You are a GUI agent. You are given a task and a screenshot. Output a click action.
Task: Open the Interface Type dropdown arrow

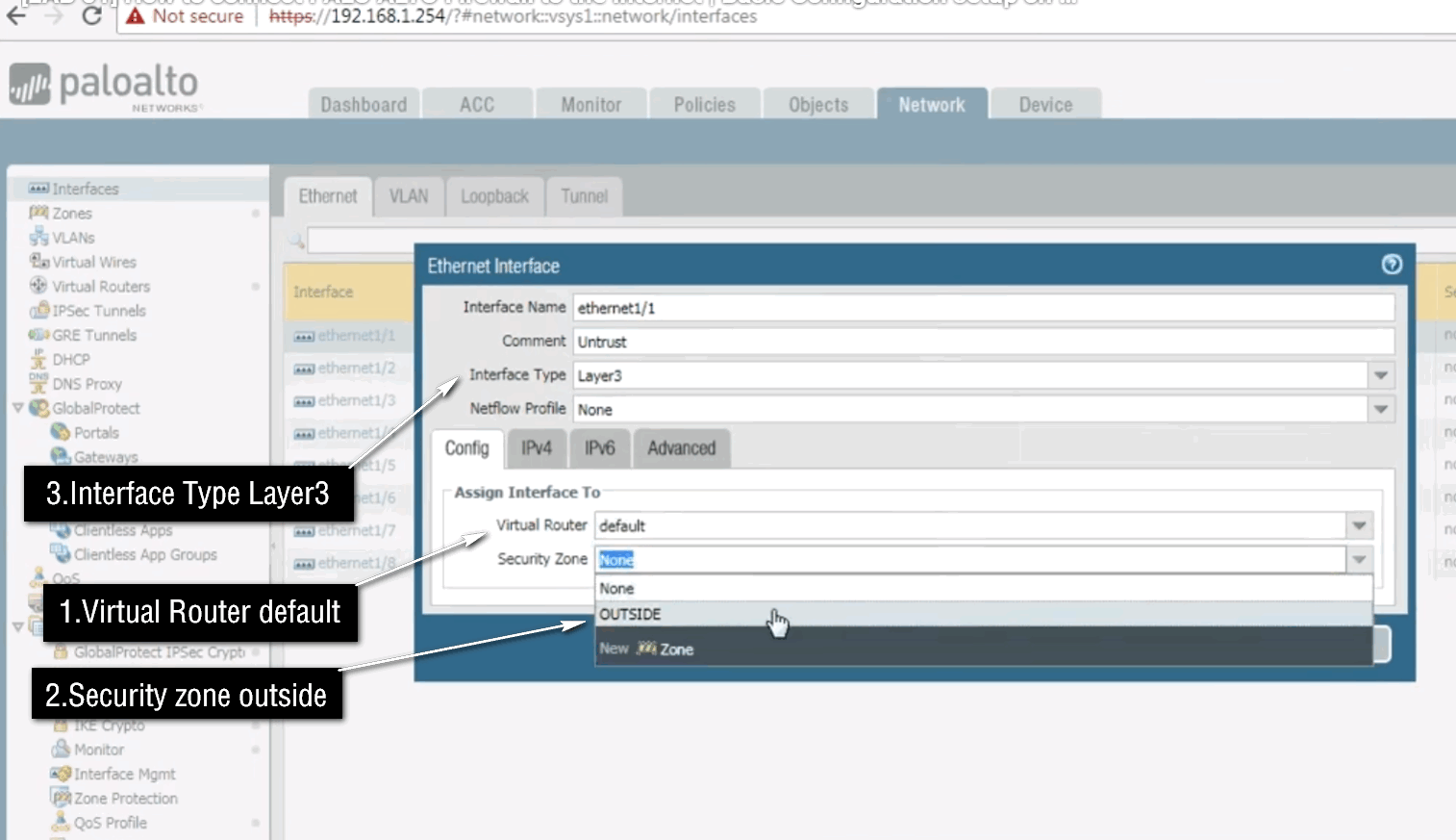coord(1381,375)
